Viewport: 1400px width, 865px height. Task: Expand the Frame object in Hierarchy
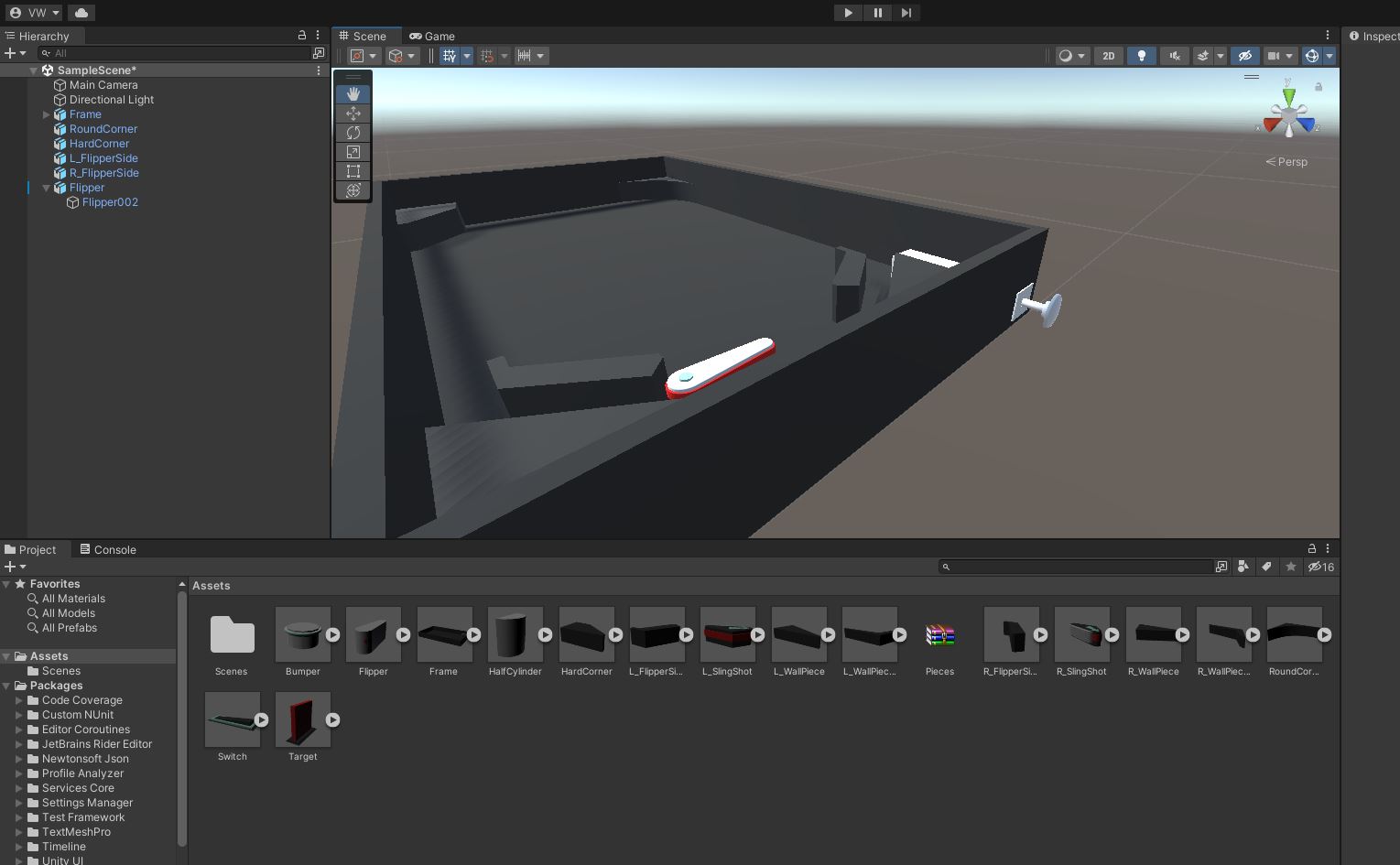click(47, 114)
